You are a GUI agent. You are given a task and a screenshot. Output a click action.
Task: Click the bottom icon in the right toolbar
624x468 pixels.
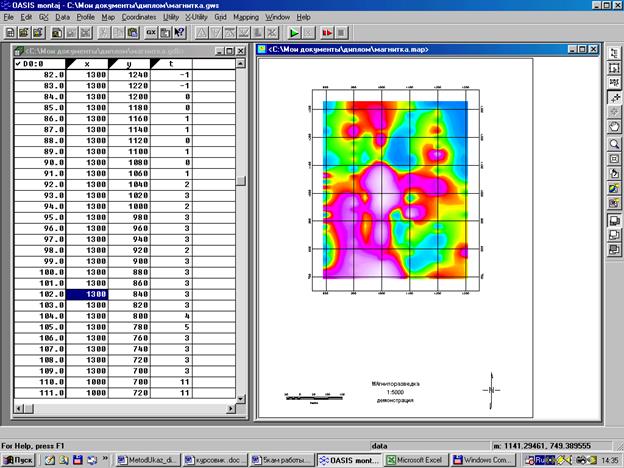point(616,250)
